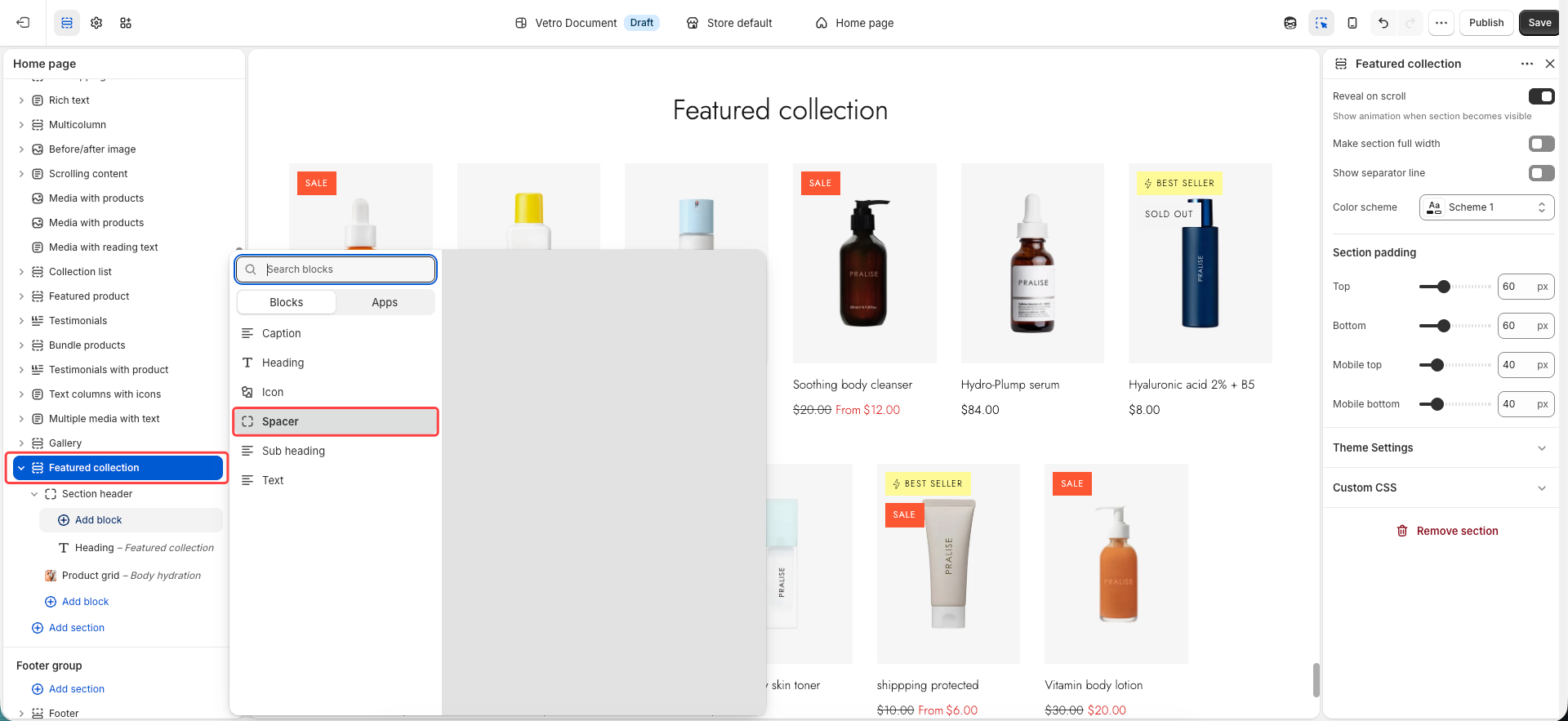
Task: Select Heading – Featured collection block
Action: tap(136, 548)
